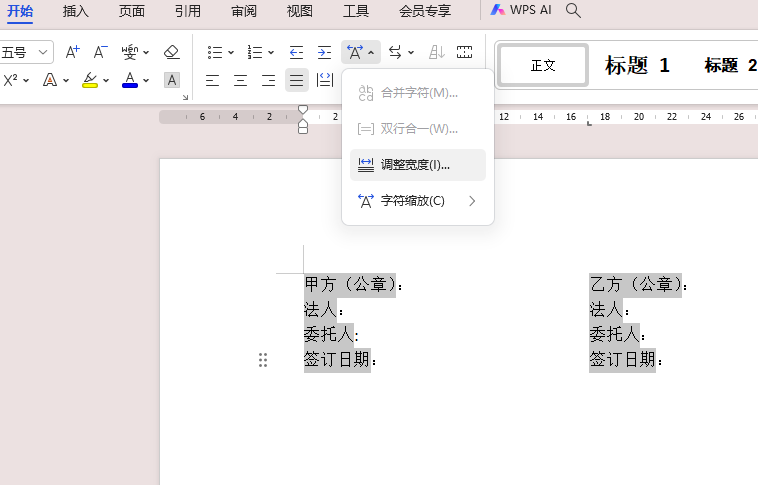Switch to 审阅 tab
Image resolution: width=758 pixels, height=485 pixels.
pos(244,11)
